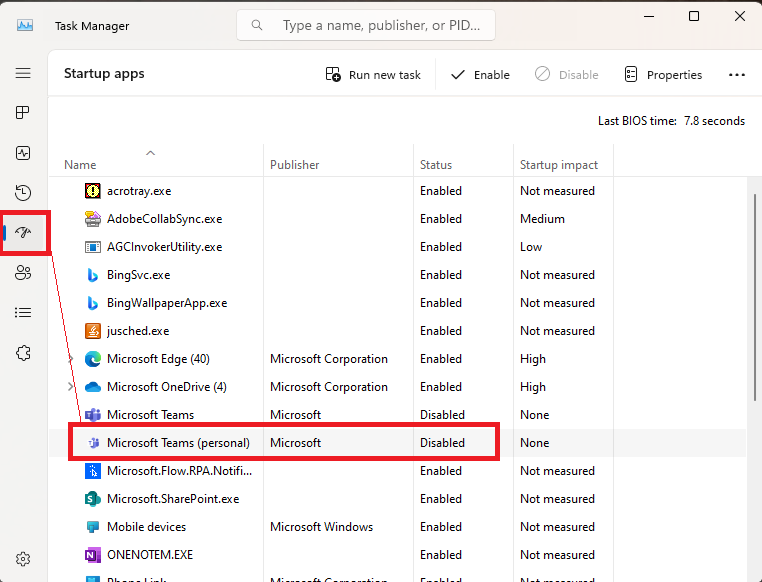Click the AGCInvokerUtility.exe icon
The image size is (762, 582).
92,247
